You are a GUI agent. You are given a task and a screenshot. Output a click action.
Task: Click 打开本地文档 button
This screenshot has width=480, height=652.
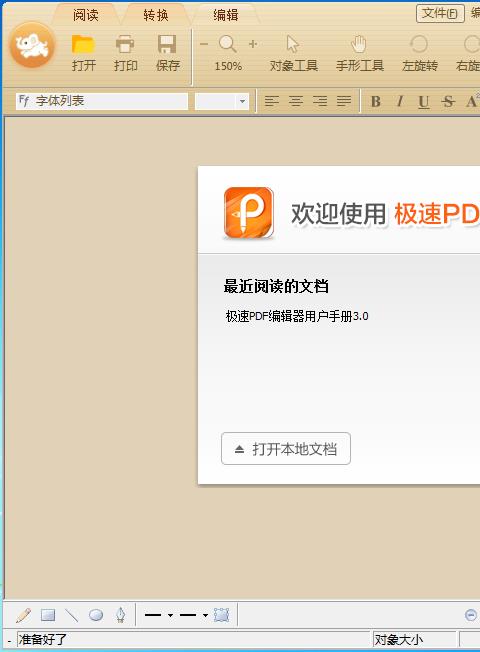(x=286, y=449)
